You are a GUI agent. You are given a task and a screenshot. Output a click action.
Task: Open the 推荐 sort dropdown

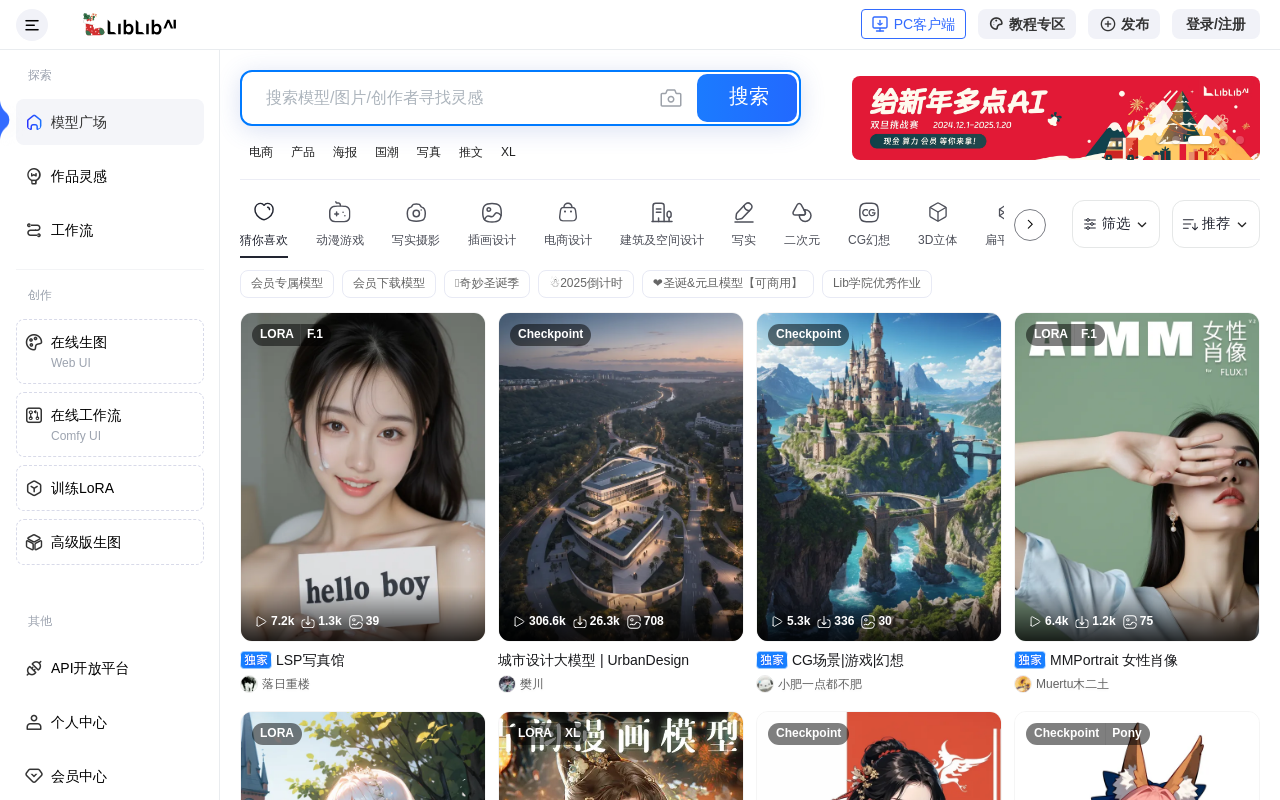point(1215,224)
